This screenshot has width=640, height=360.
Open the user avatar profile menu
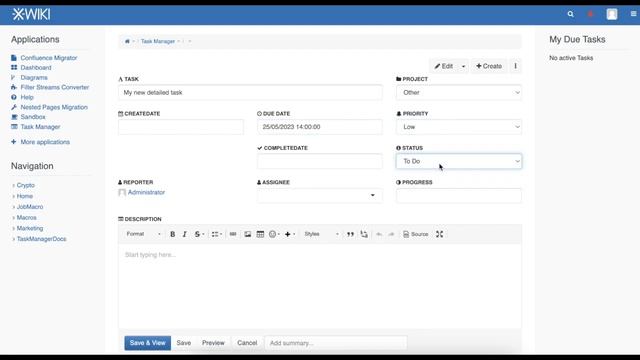612,14
